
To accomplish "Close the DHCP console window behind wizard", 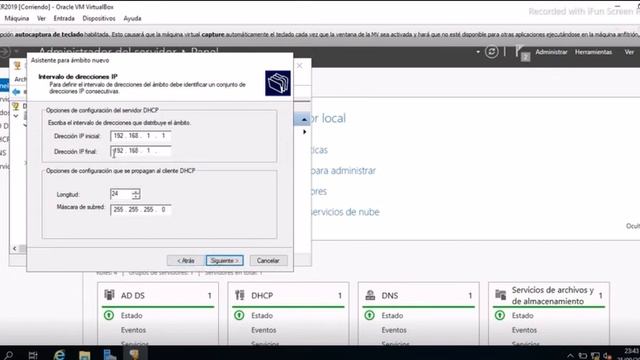I will pos(300,65).
